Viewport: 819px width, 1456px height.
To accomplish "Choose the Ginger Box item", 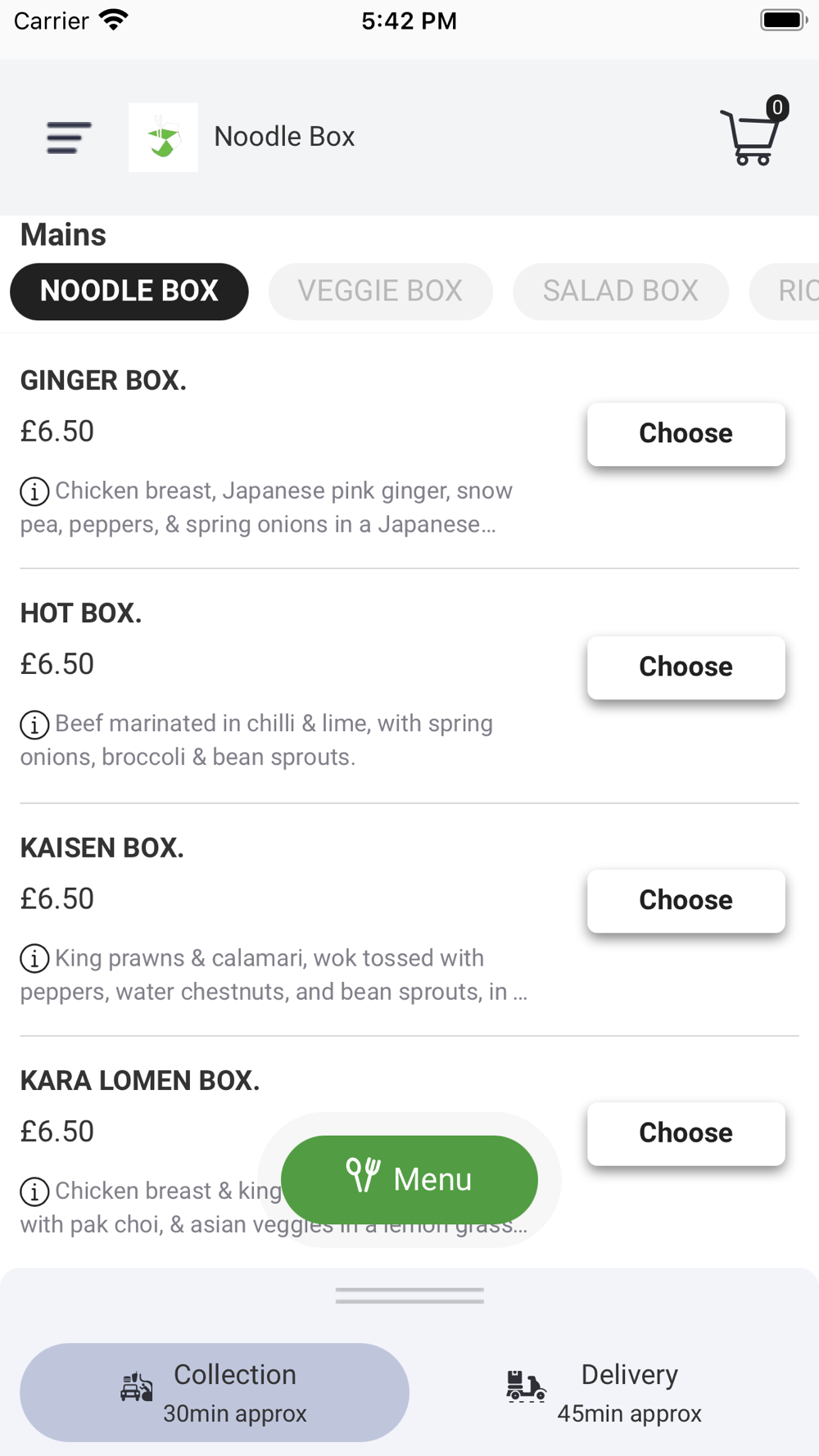I will [686, 434].
